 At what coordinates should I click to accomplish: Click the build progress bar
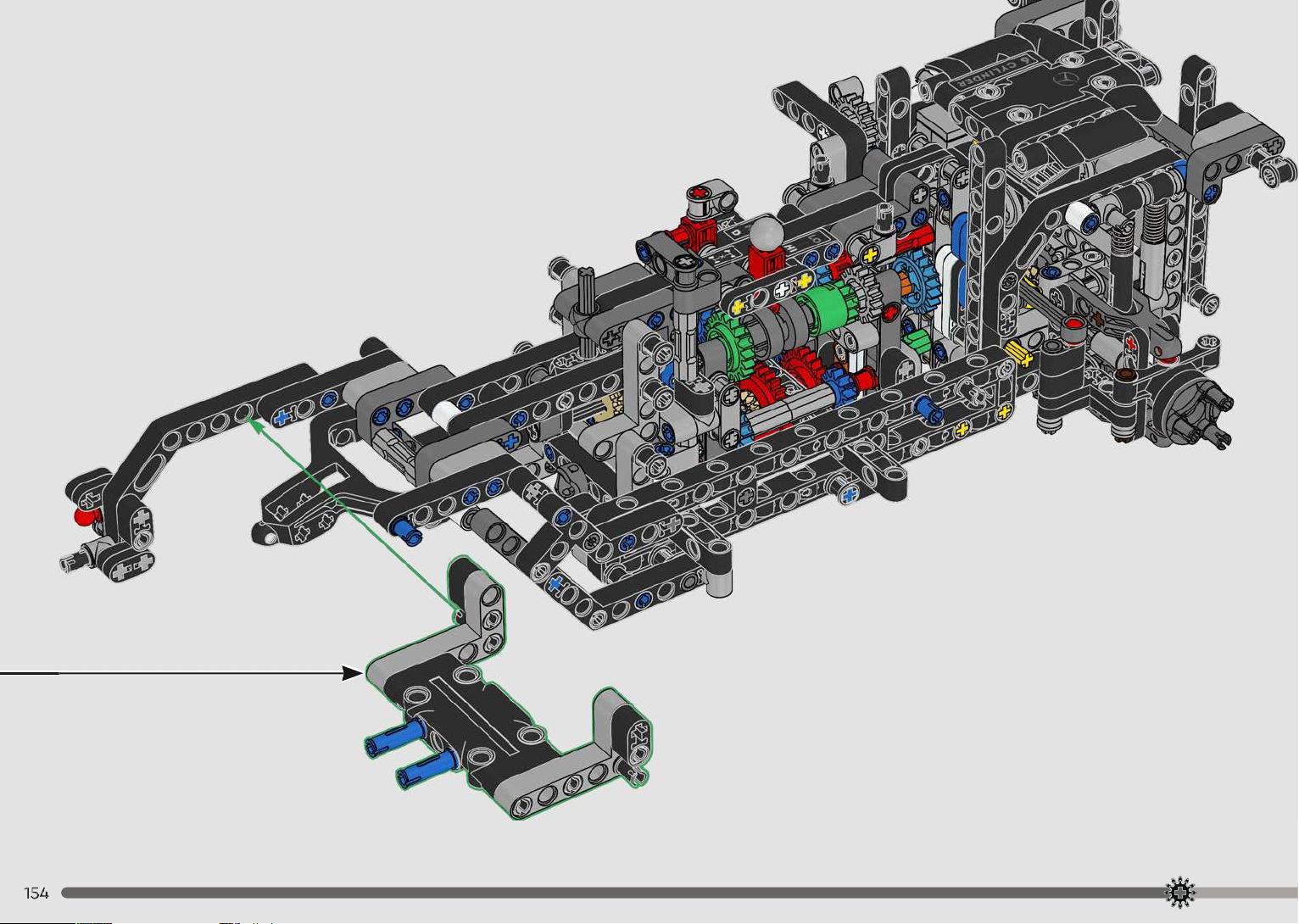679,893
